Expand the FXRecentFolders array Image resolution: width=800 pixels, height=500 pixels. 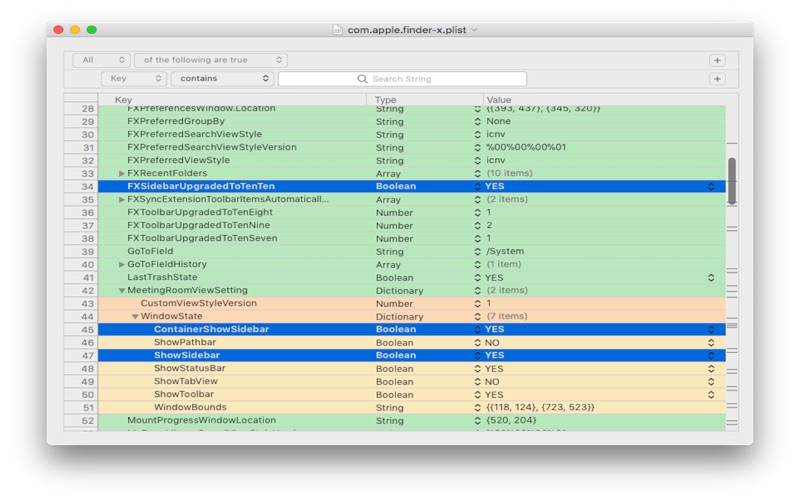(121, 173)
